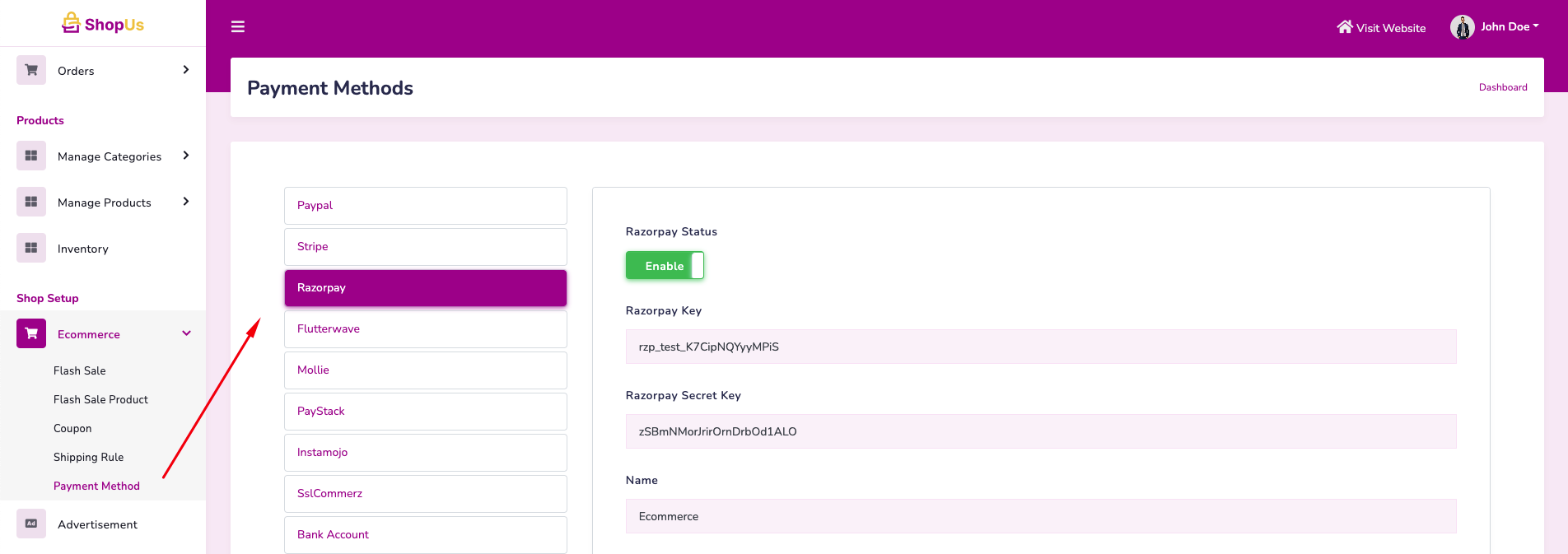
Task: Click the ShopUs logo
Action: point(103,24)
